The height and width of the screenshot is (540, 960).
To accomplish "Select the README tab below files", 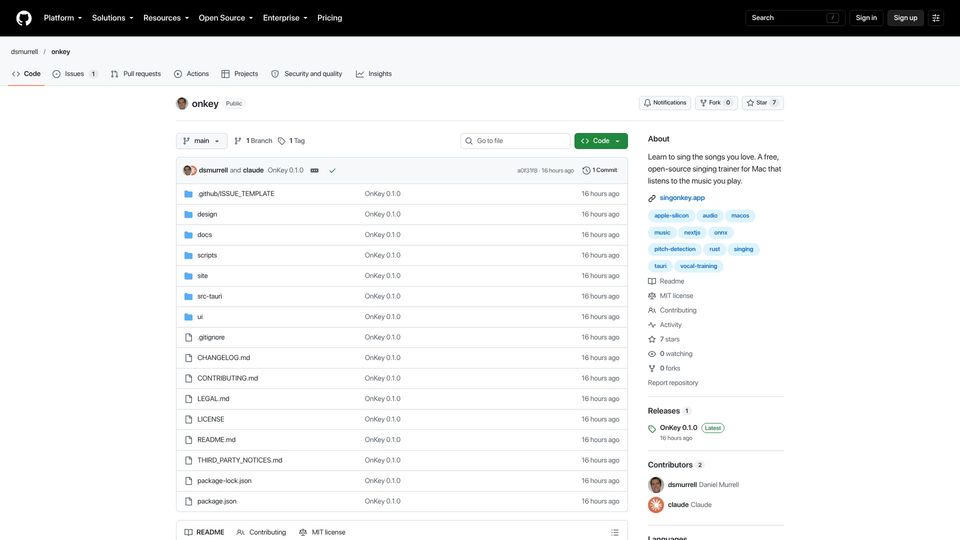I will point(204,533).
